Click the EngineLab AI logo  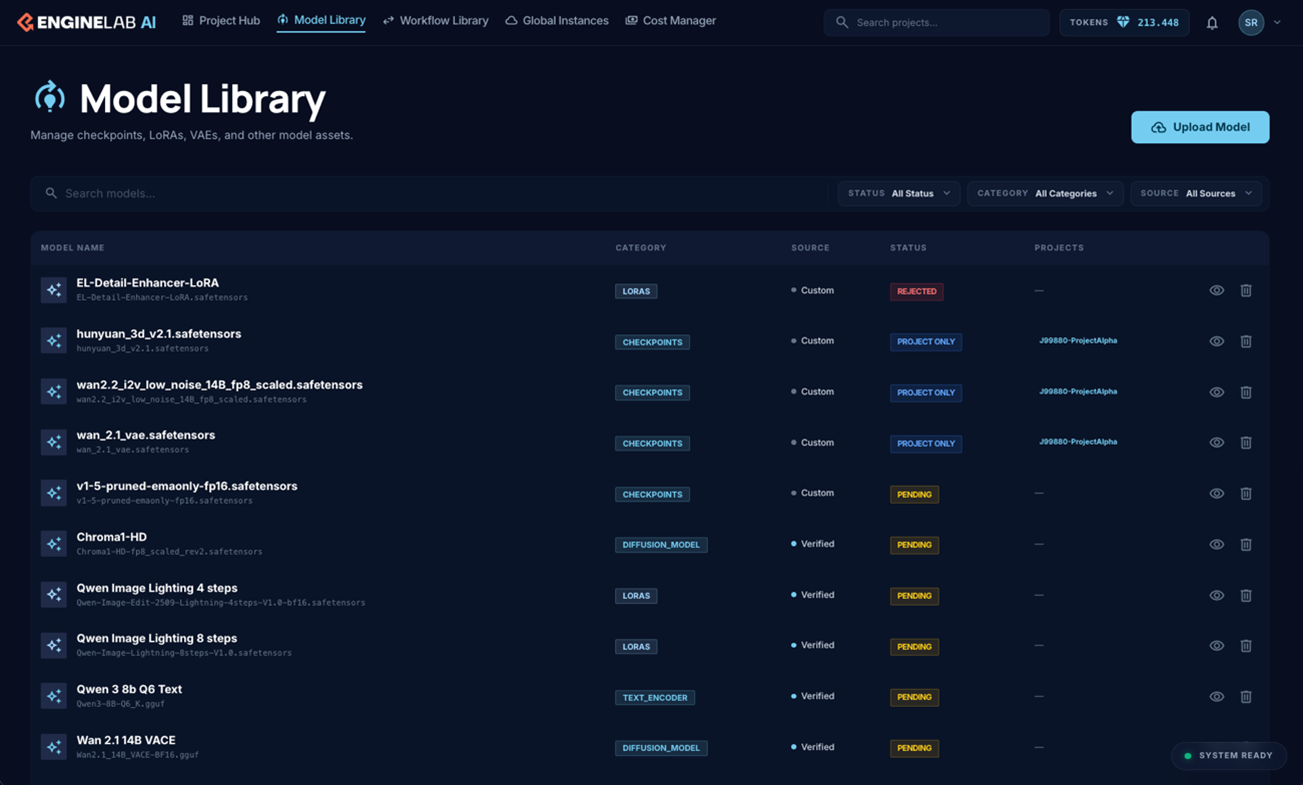pos(86,22)
